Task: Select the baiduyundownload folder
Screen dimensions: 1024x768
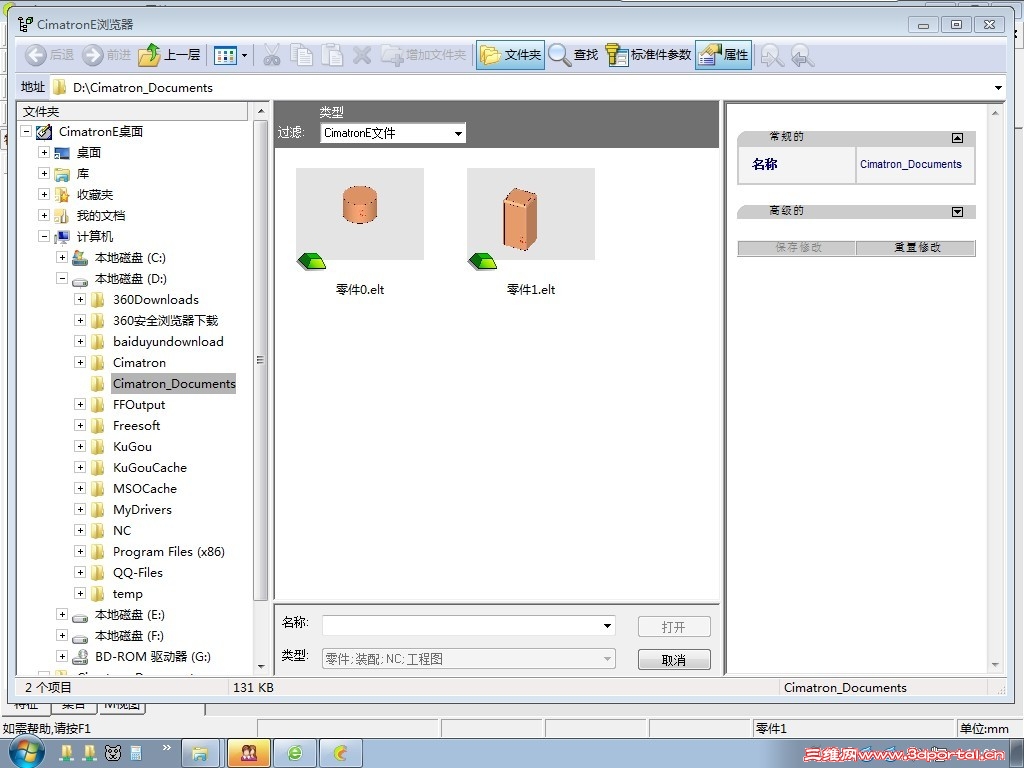Action: tap(168, 342)
